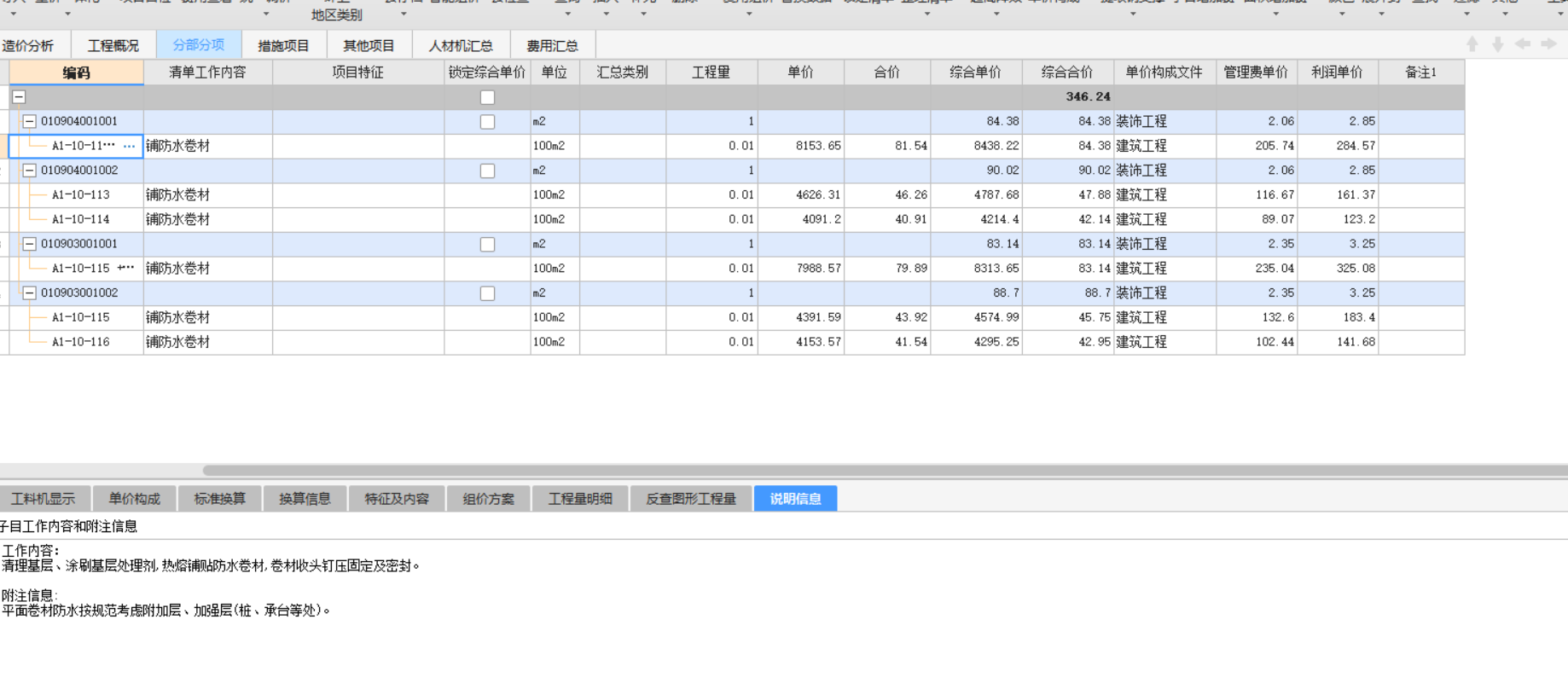Open the 费用汇总 tab

click(x=553, y=46)
